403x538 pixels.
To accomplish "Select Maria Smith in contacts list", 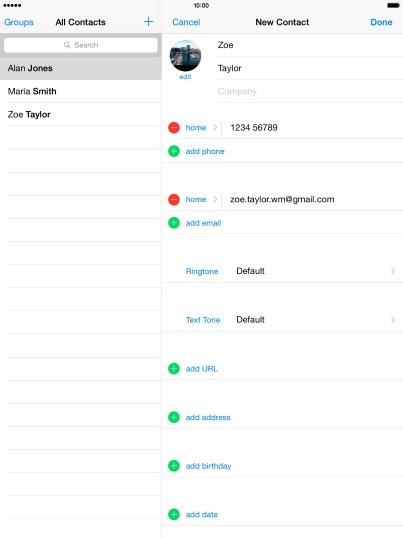I will tap(81, 91).
